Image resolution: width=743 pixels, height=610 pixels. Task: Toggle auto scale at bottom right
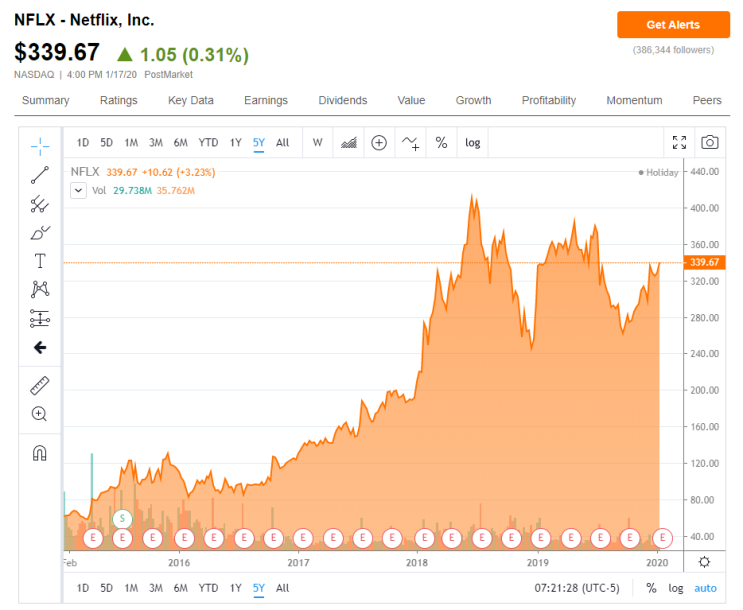coord(706,588)
